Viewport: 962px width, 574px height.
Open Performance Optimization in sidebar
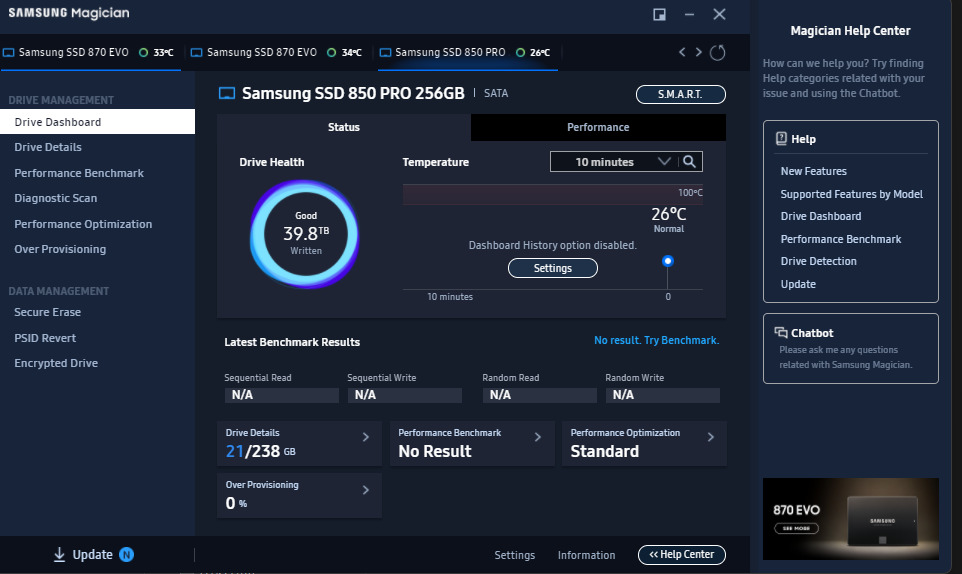(x=83, y=224)
